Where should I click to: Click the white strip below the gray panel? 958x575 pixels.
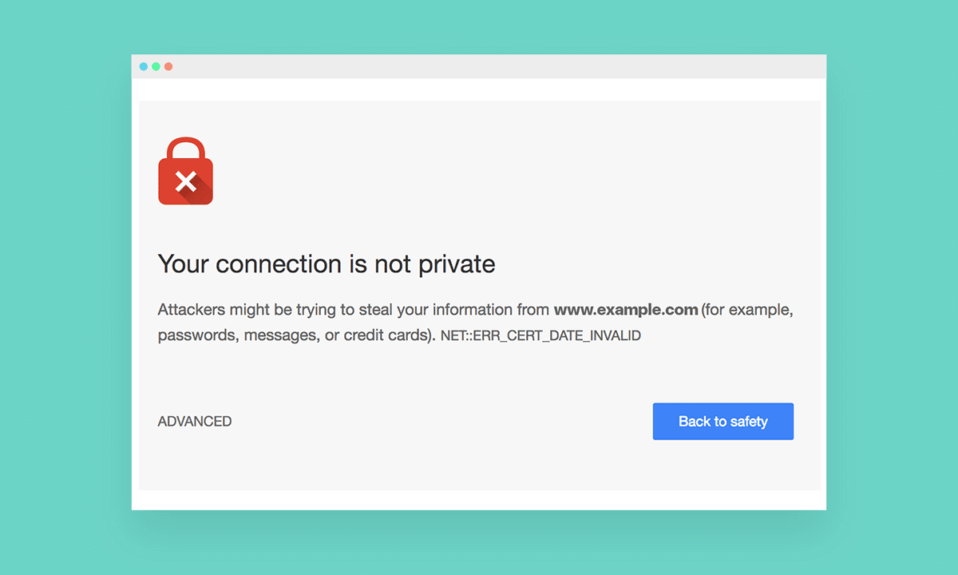coord(480,500)
